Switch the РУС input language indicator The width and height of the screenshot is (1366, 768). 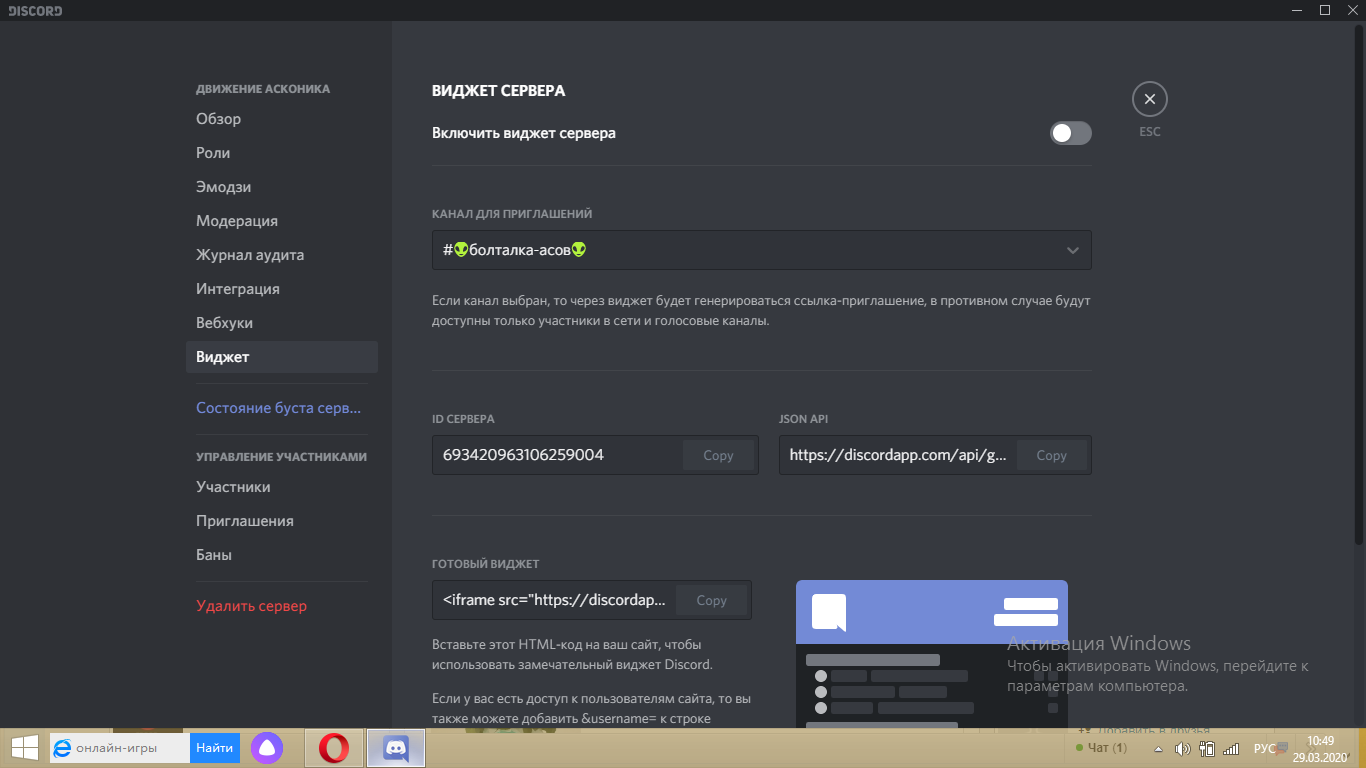point(1264,749)
